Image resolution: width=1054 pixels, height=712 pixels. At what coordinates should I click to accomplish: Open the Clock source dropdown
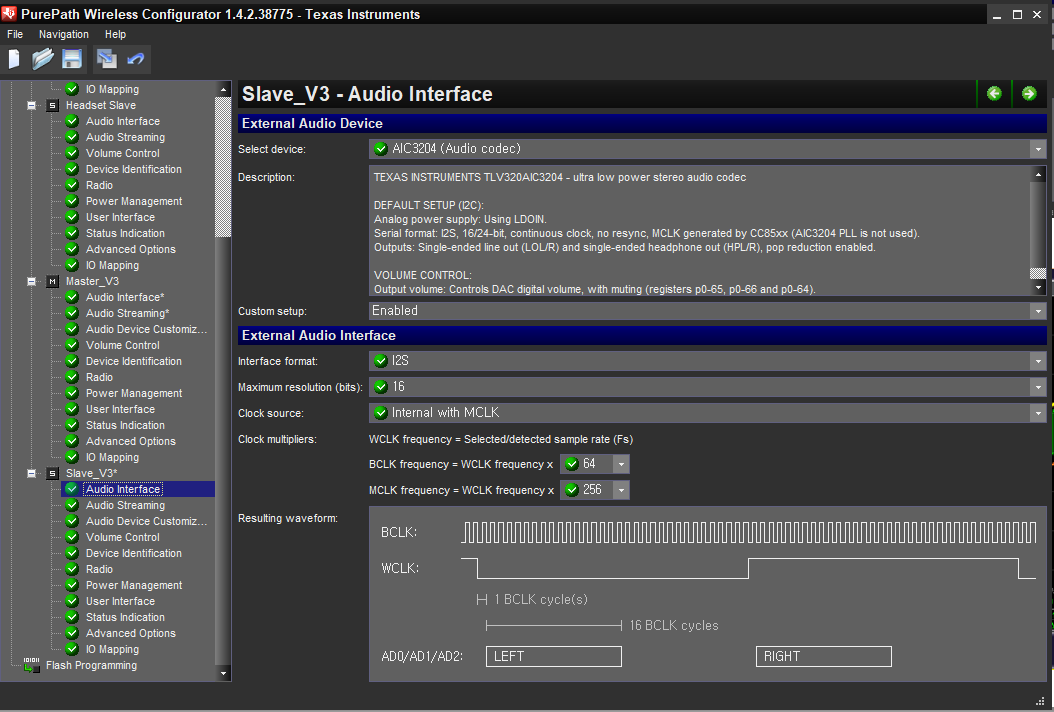1039,413
